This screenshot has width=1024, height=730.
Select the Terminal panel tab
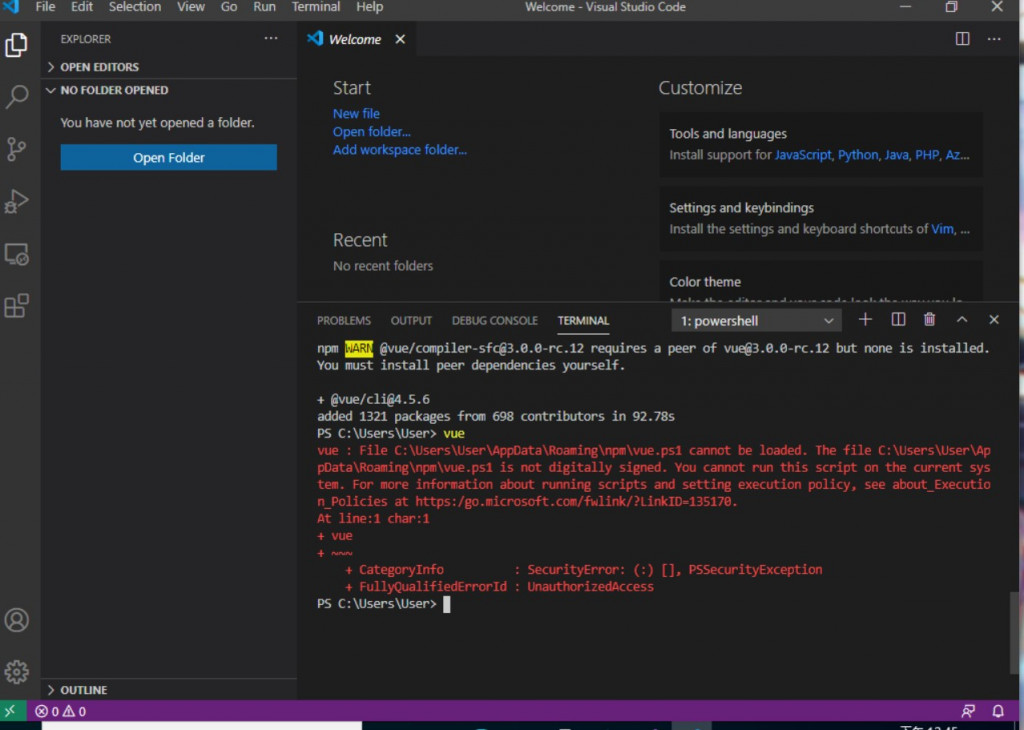(x=583, y=321)
